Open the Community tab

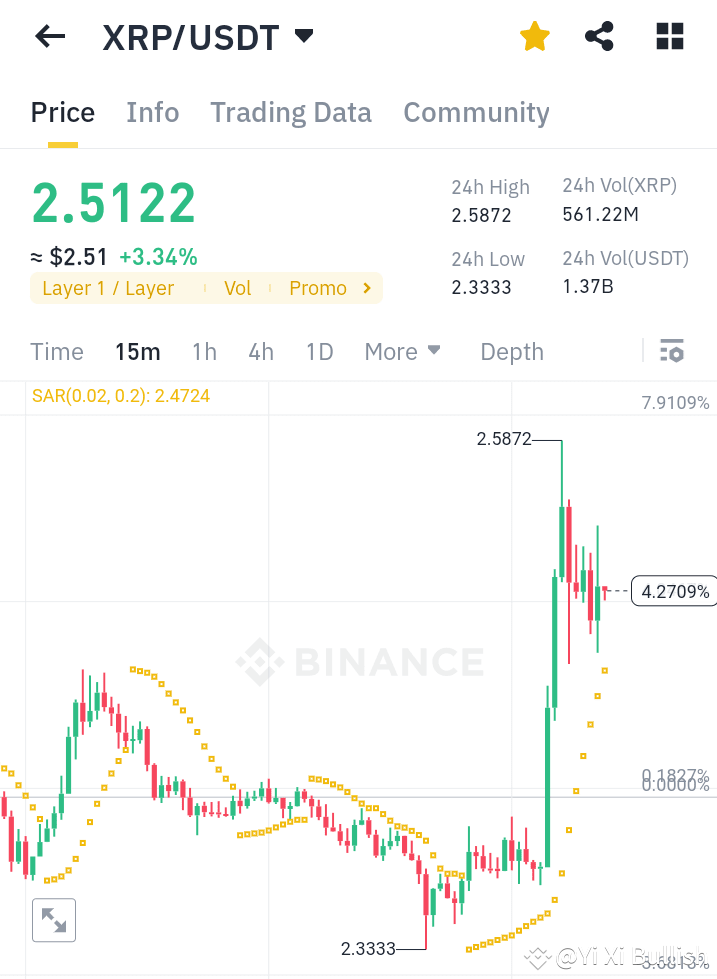tap(476, 112)
